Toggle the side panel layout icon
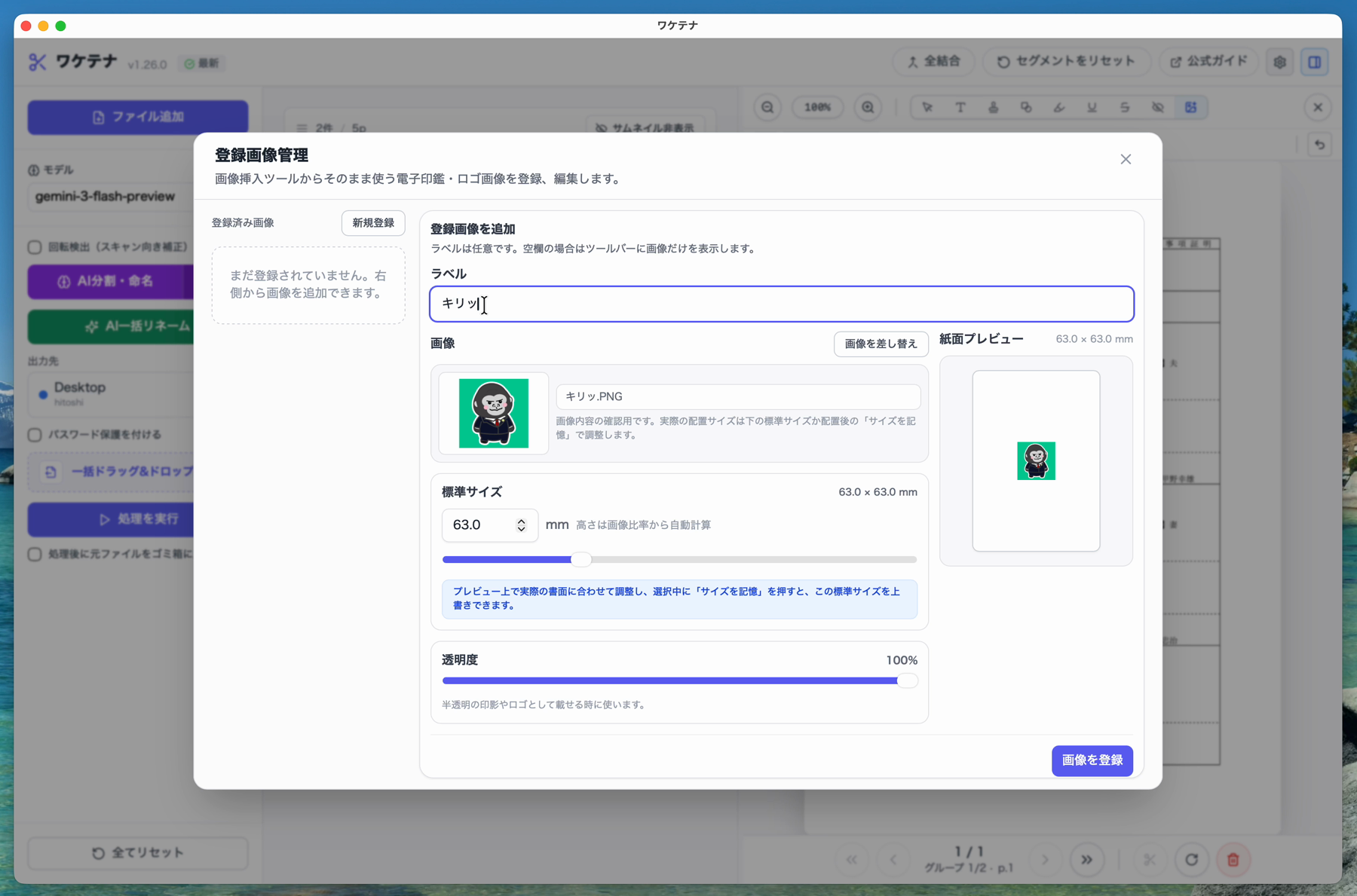Viewport: 1357px width, 896px height. [x=1315, y=62]
